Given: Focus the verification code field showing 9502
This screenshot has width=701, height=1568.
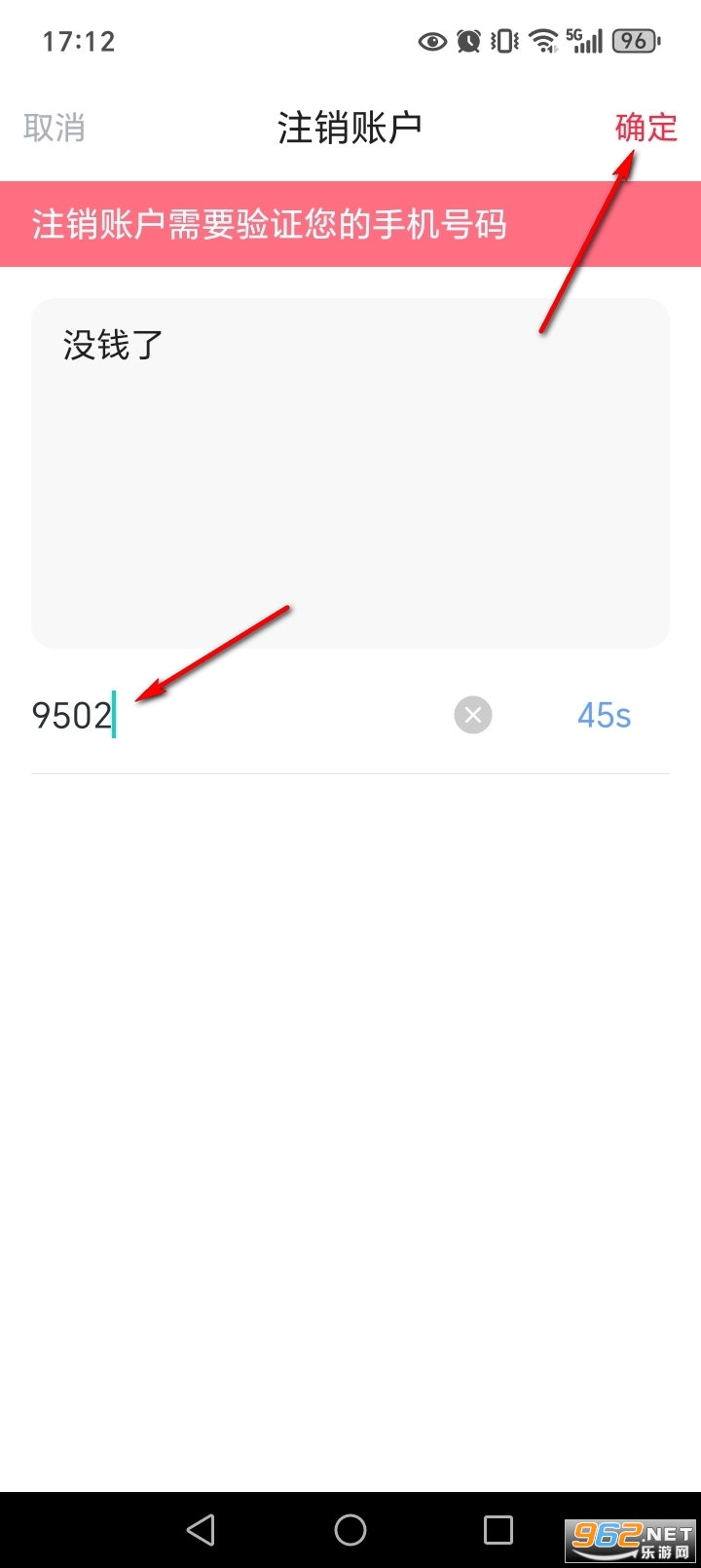Looking at the screenshot, I should (x=239, y=716).
